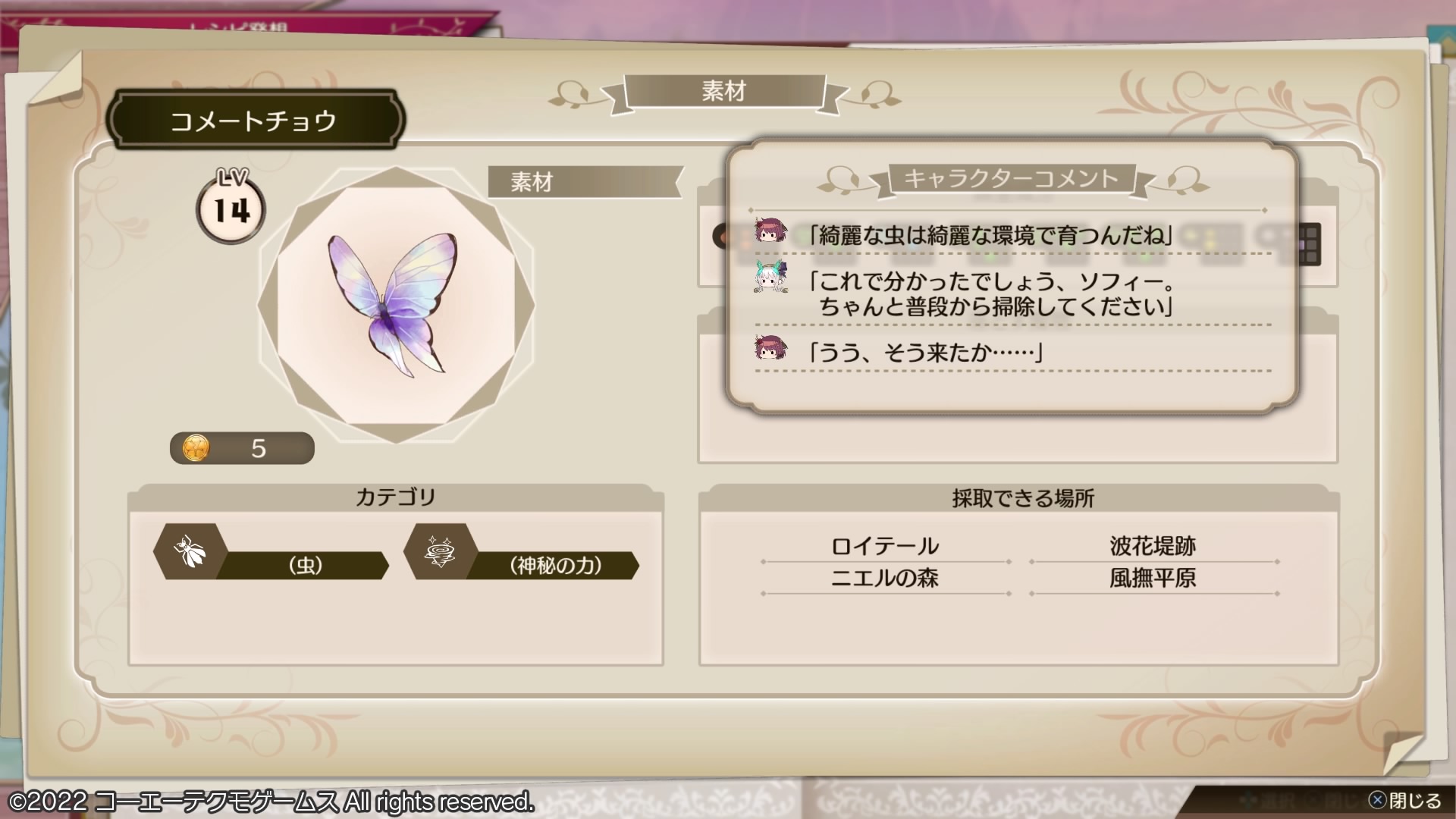Click the bug category insect icon
The height and width of the screenshot is (819, 1456).
189,551
